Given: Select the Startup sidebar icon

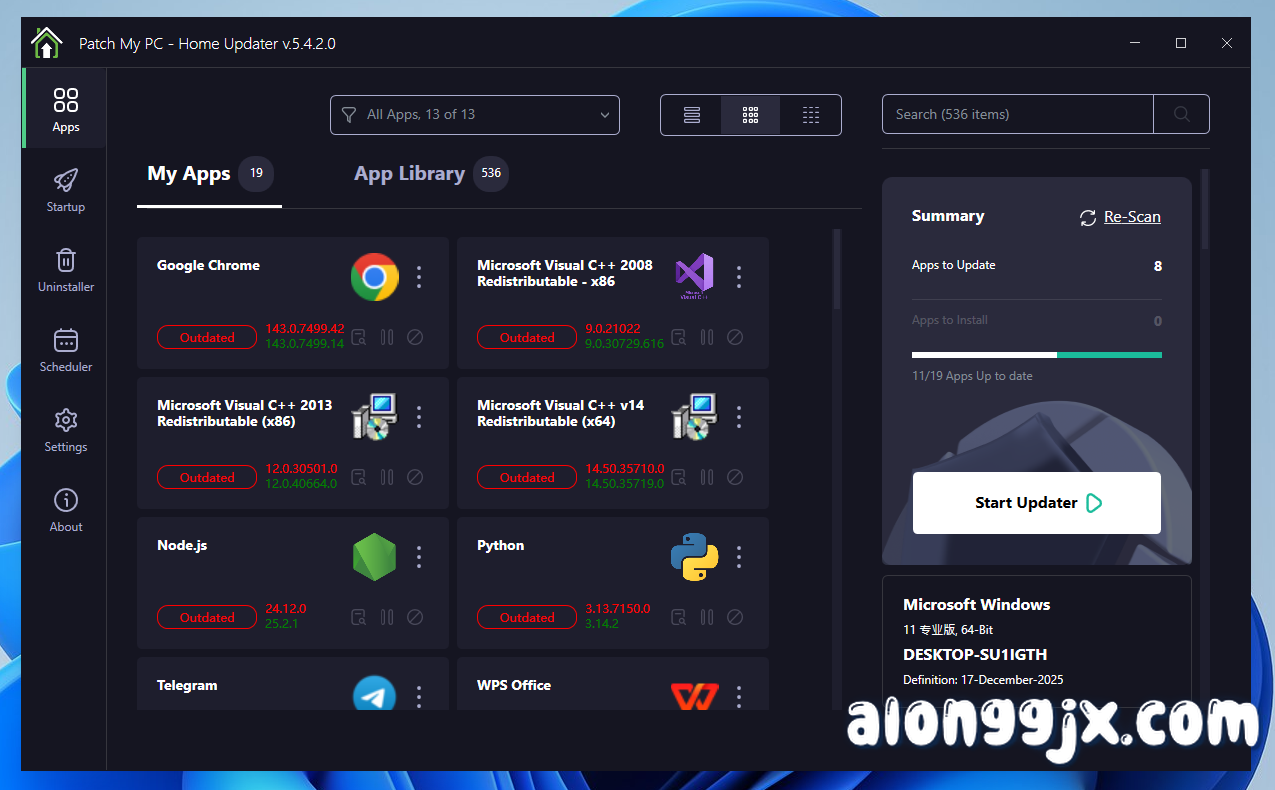Looking at the screenshot, I should 65,190.
